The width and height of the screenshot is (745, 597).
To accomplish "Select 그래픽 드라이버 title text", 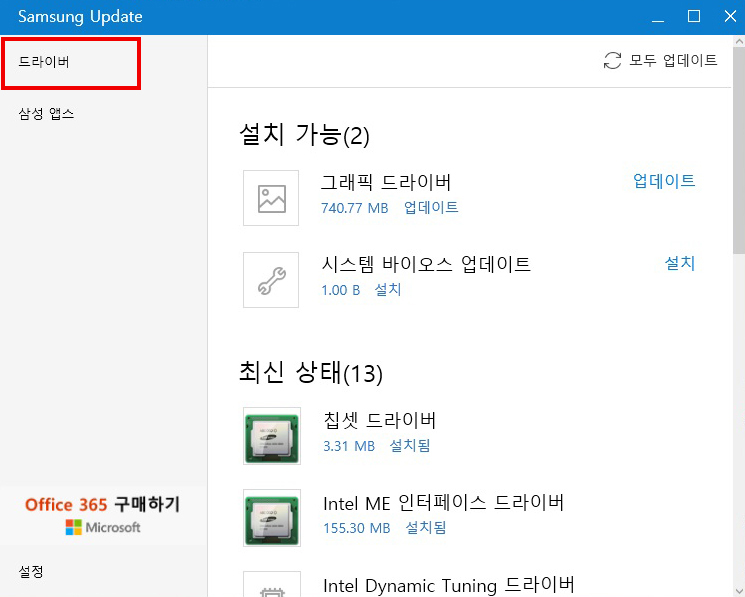I will point(386,182).
